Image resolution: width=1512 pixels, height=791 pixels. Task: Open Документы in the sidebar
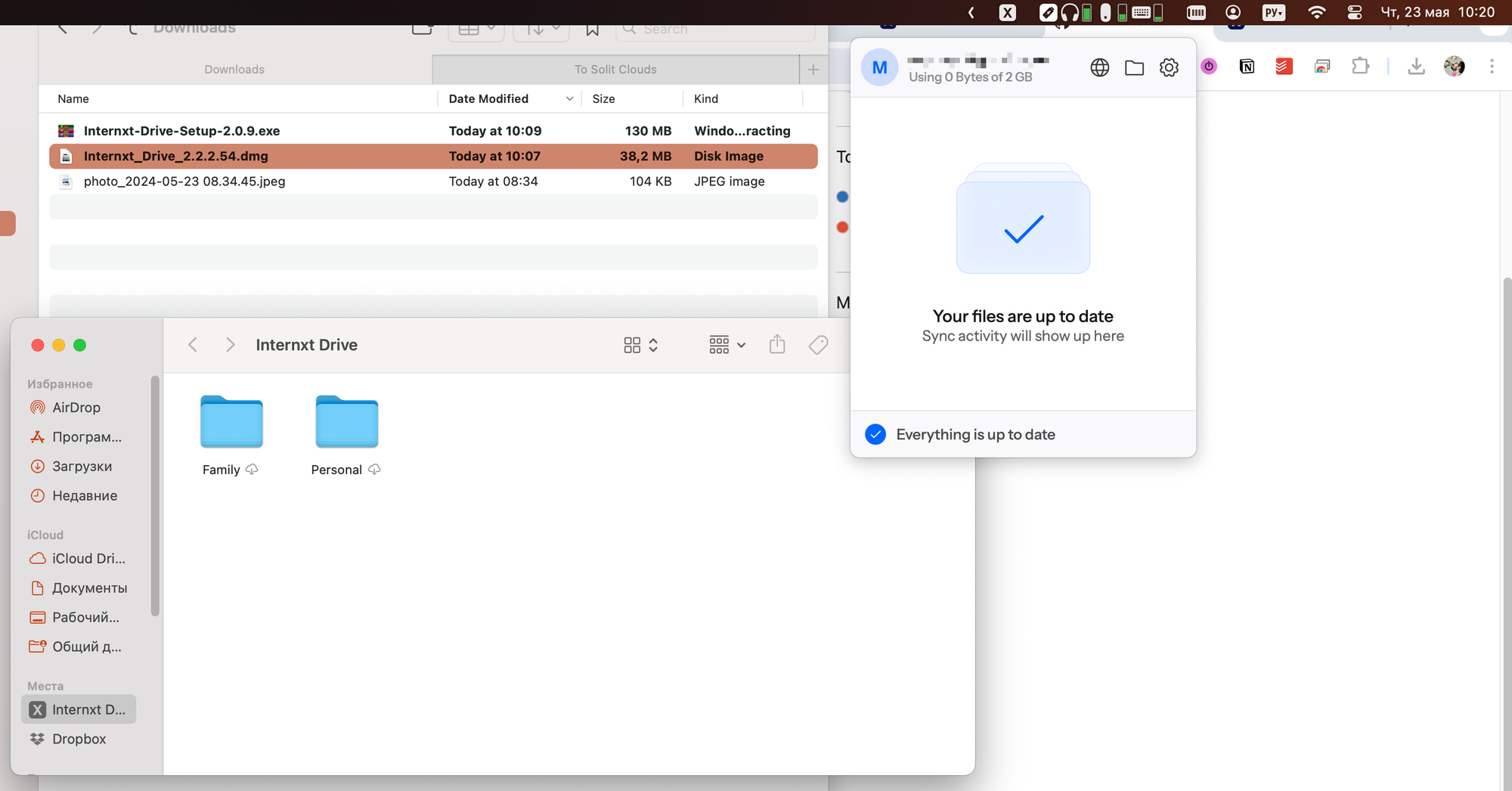79,588
